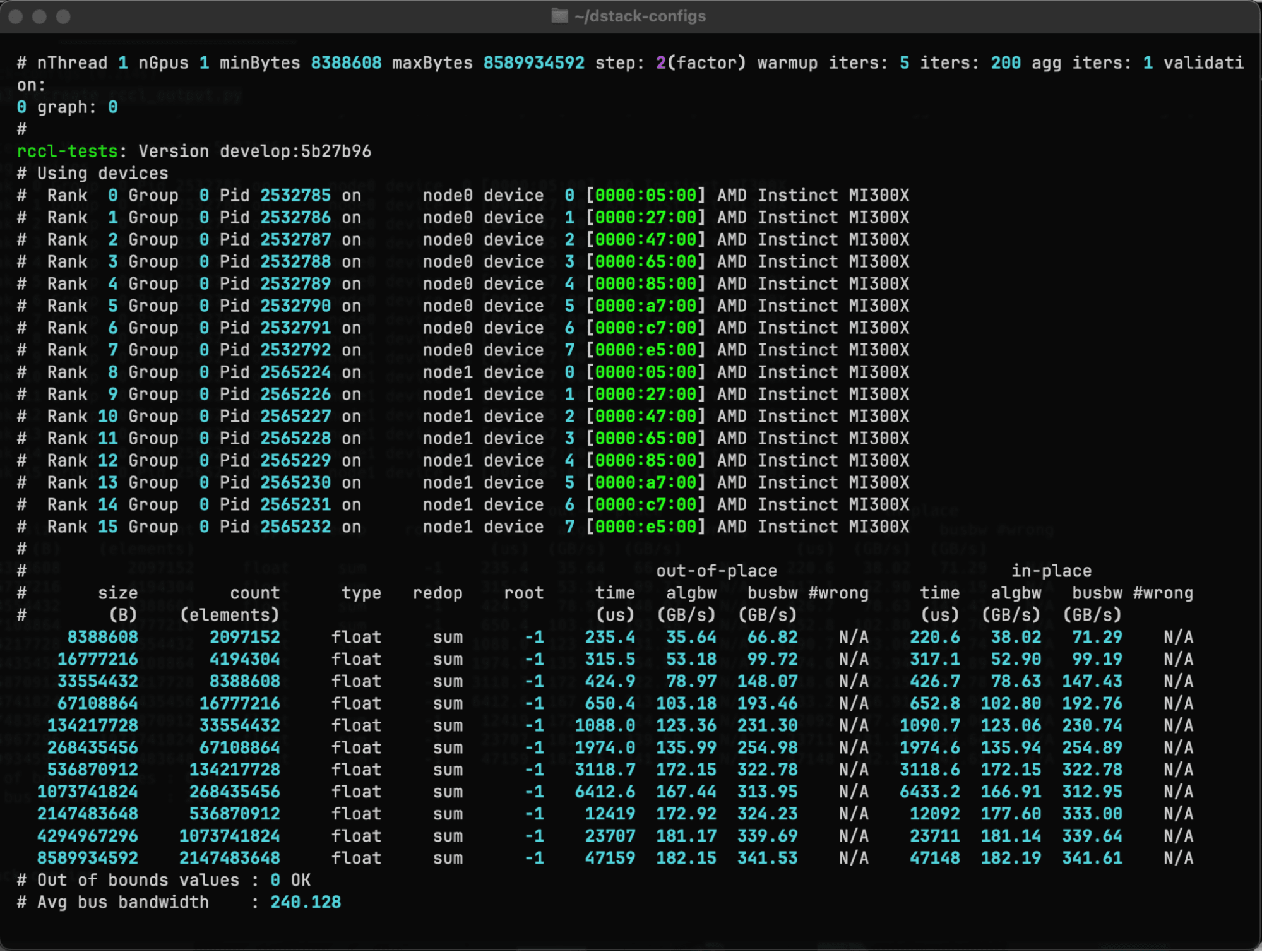Click in-place time 6433.2
Image resolution: width=1262 pixels, height=952 pixels.
point(930,792)
